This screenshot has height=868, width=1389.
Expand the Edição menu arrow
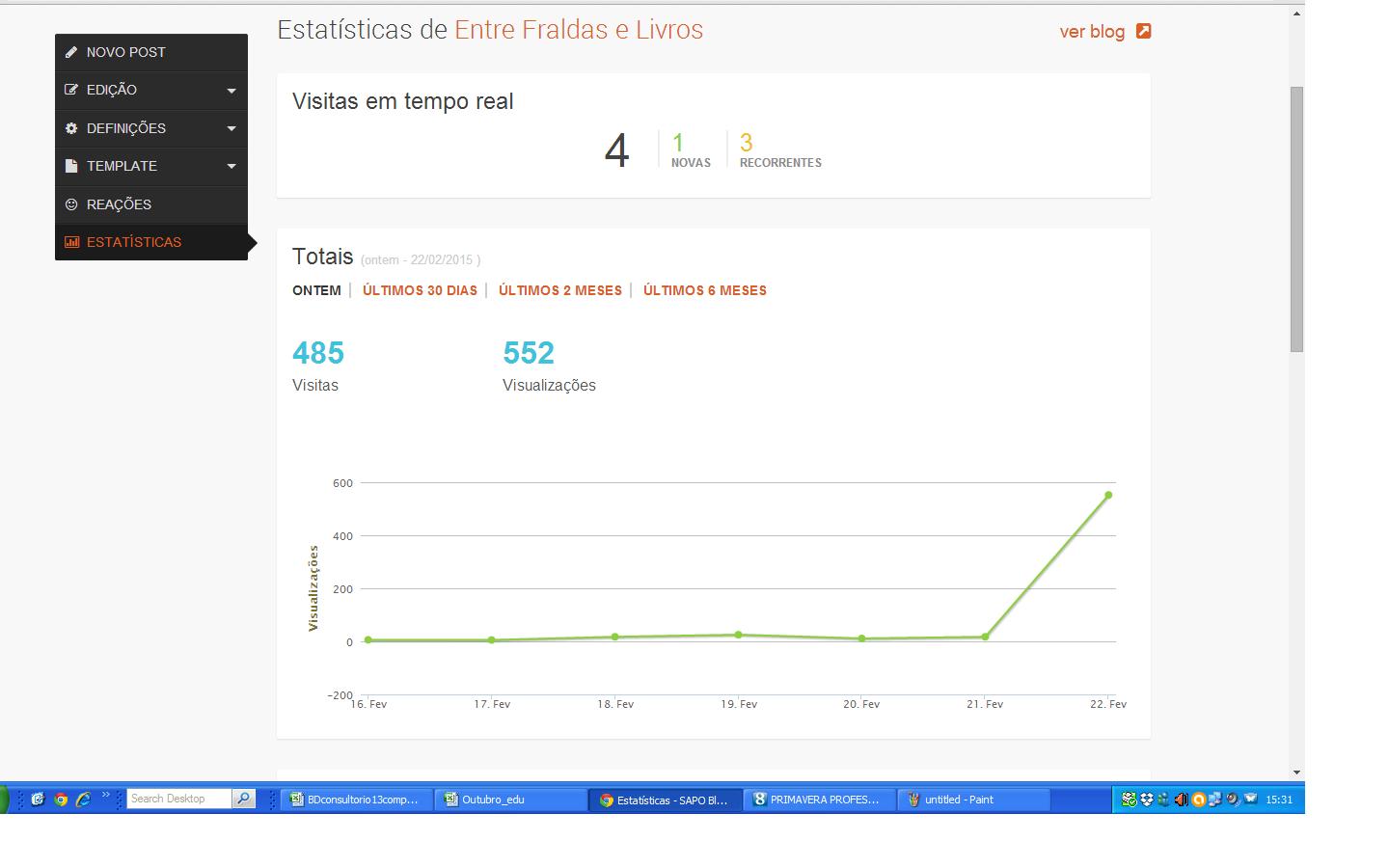[x=231, y=91]
